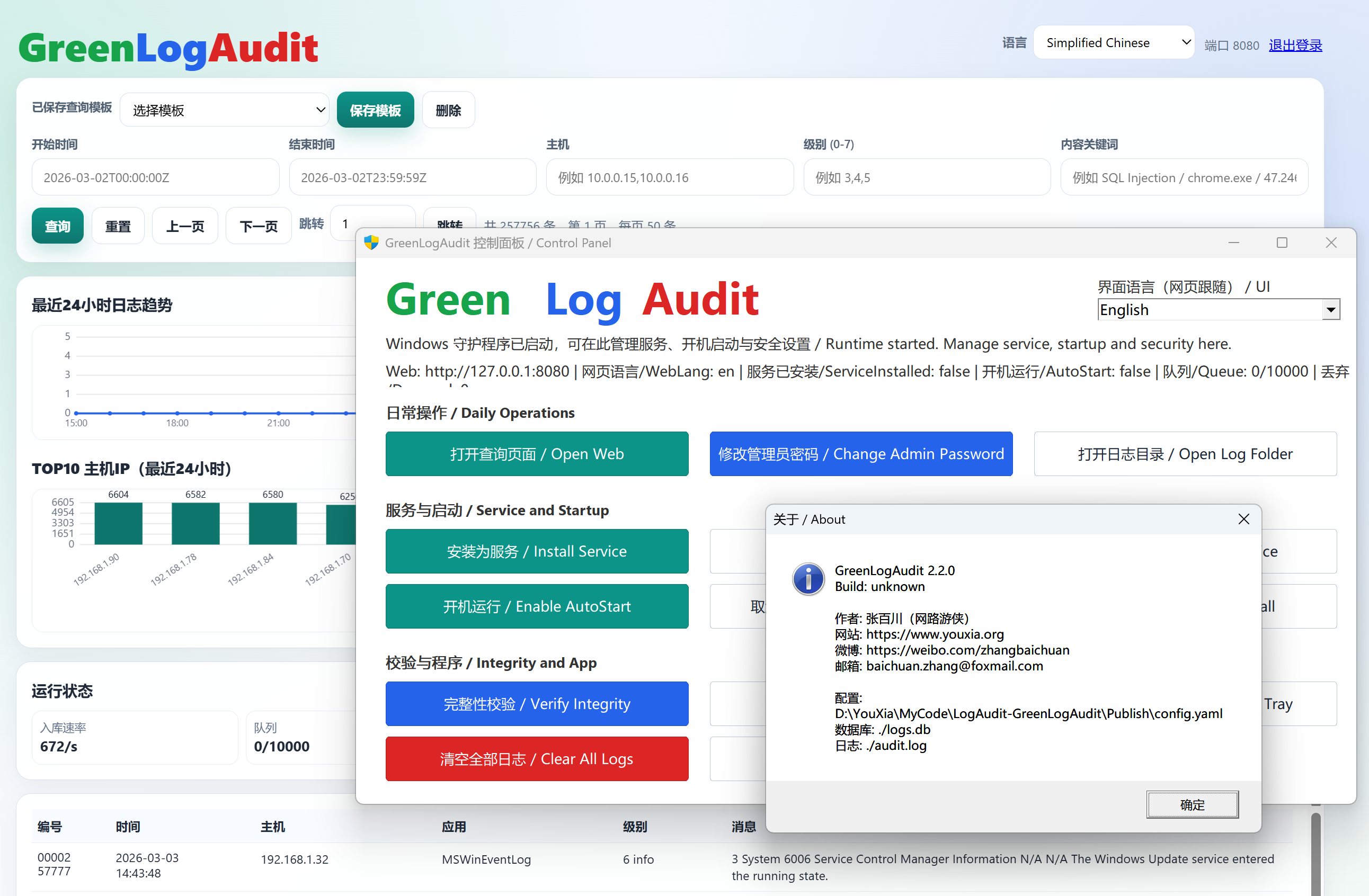Open the https://www.youxia.org website link

pyautogui.click(x=935, y=634)
